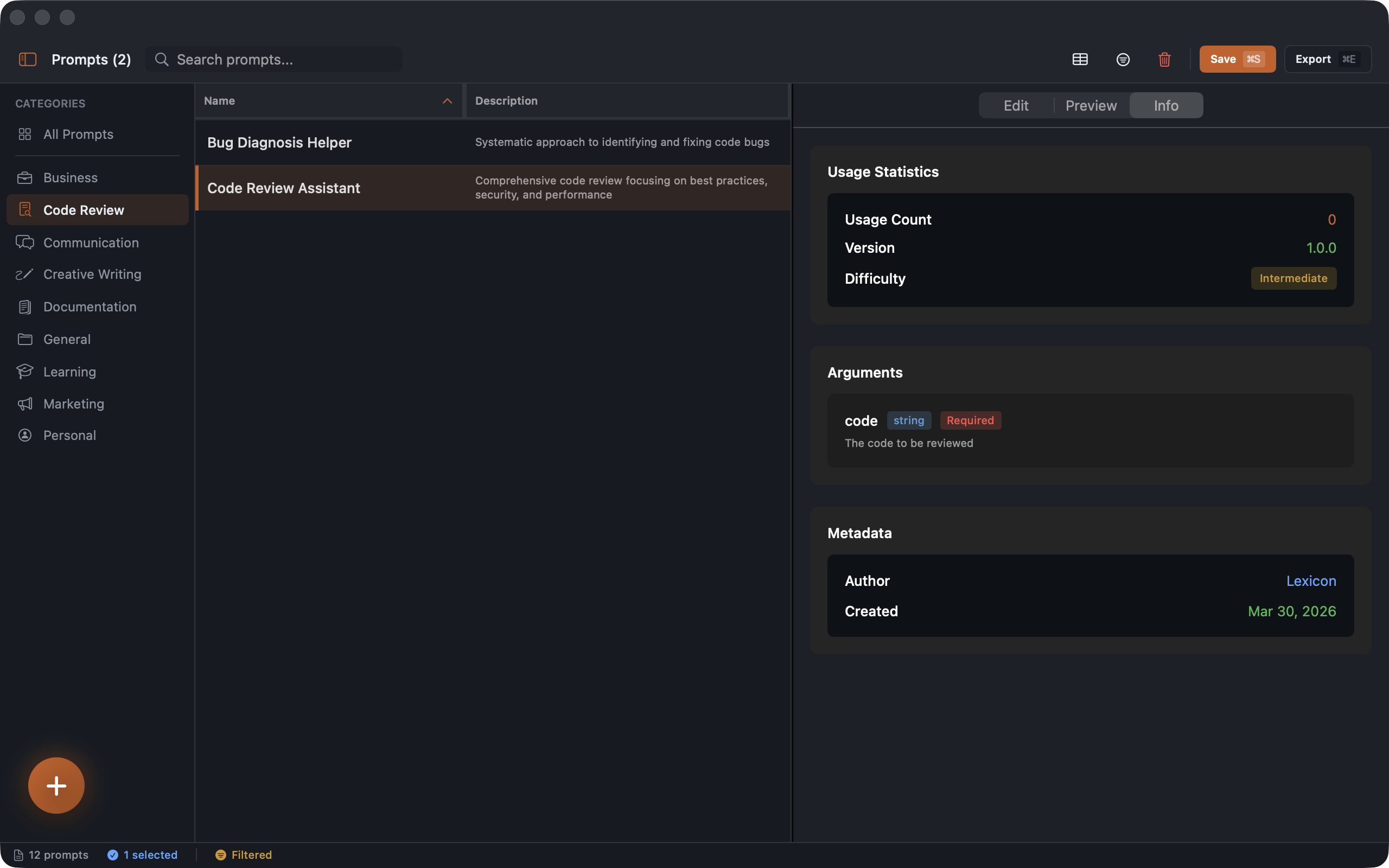Click the Name column header

point(328,101)
